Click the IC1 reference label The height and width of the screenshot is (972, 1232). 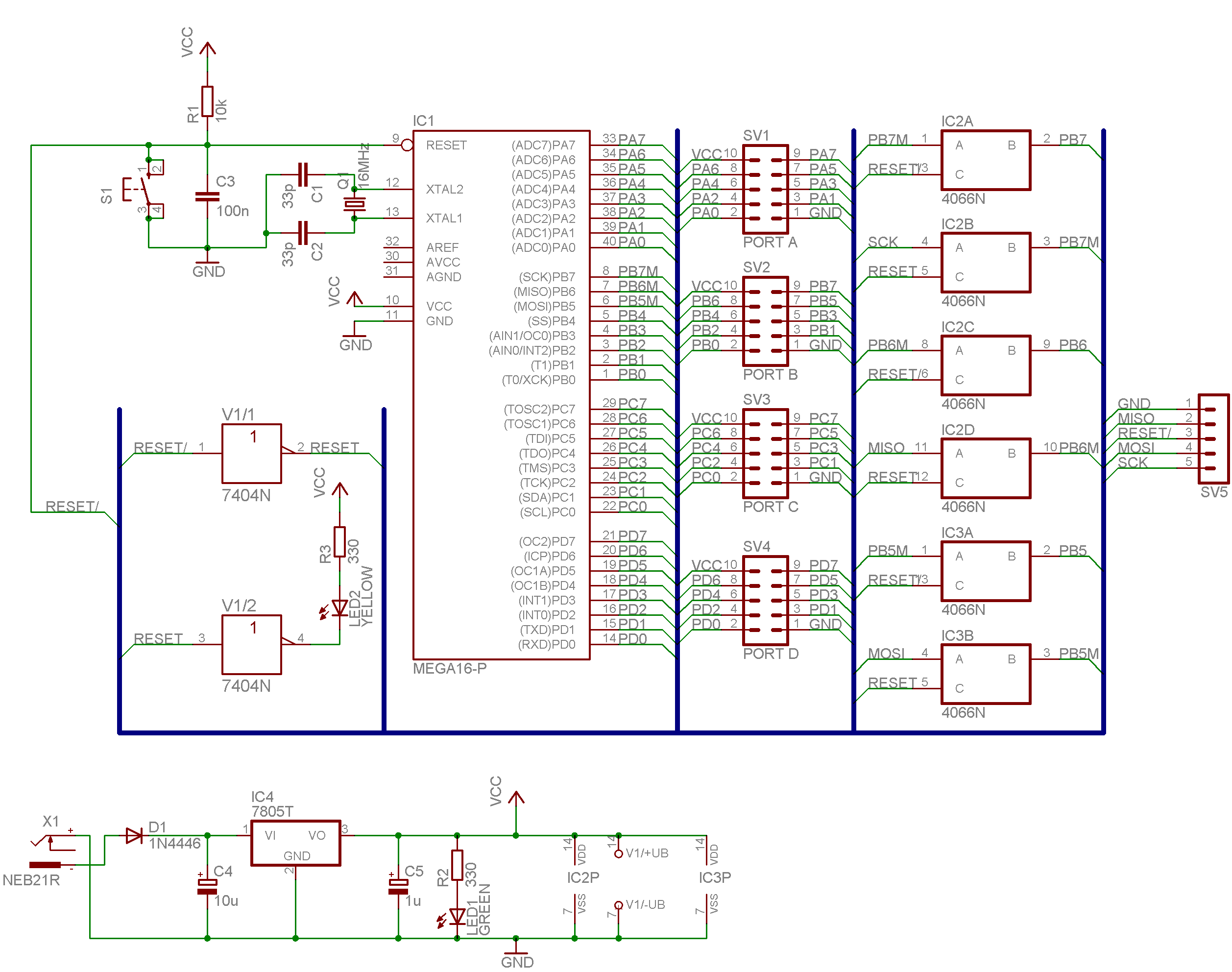click(423, 121)
